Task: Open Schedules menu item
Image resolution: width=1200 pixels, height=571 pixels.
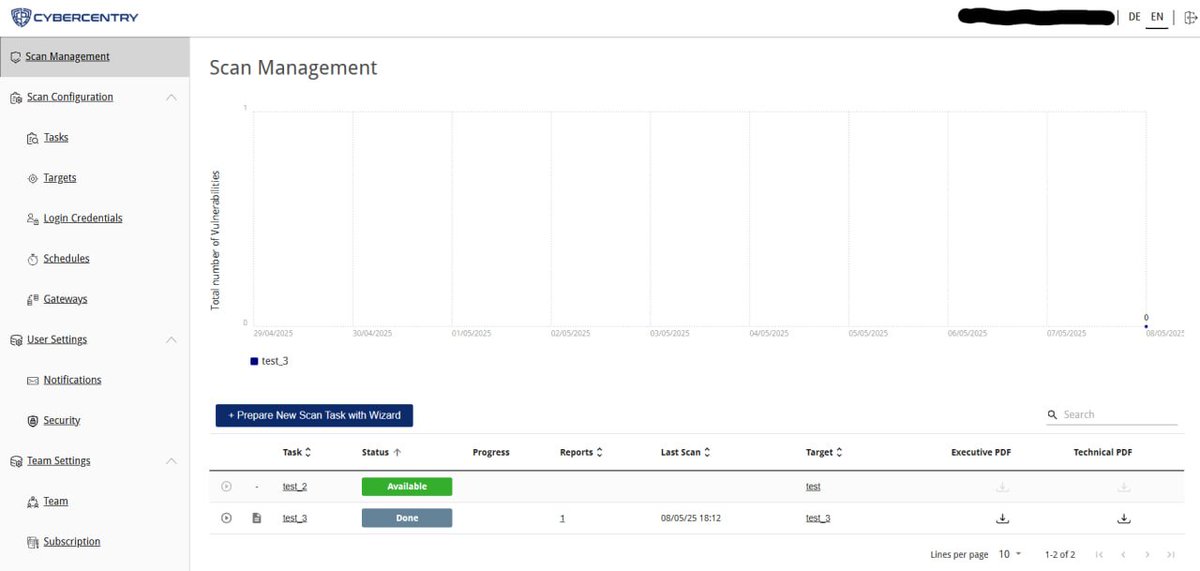Action: click(66, 259)
